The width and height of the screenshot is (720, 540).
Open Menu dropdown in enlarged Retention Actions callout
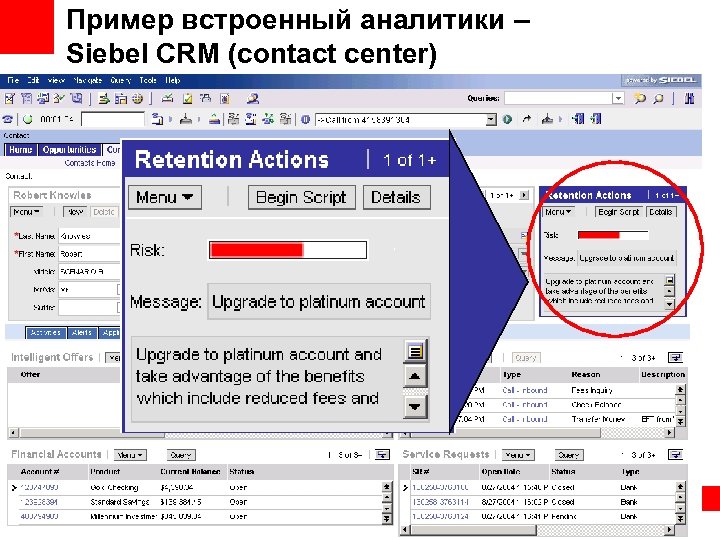pos(165,197)
